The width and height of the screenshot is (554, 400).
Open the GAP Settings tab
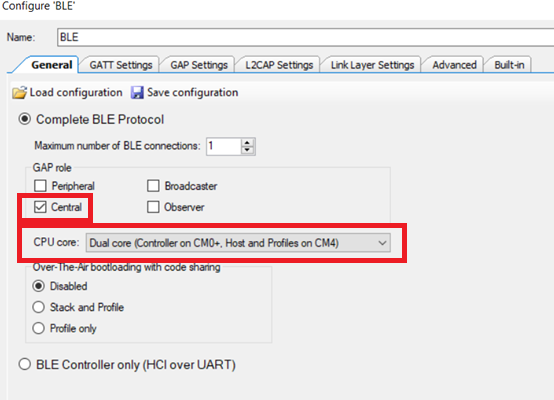click(x=199, y=65)
